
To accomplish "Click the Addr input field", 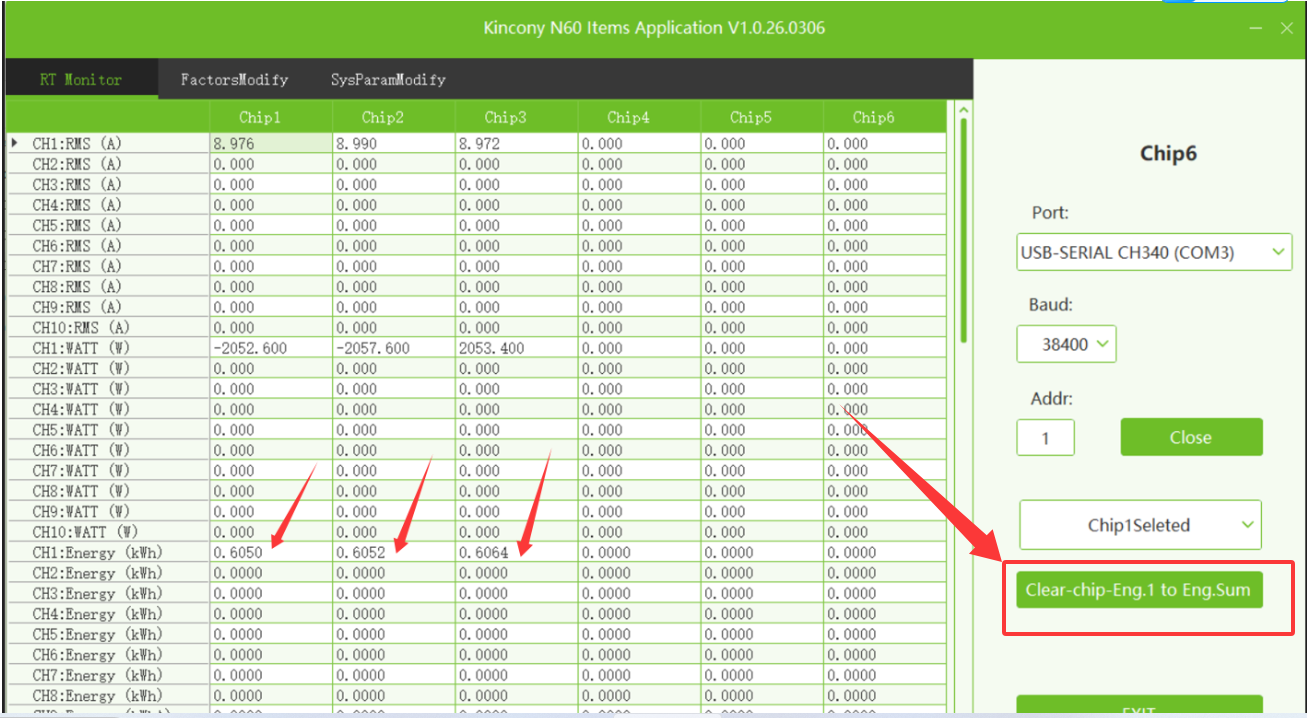I will click(1045, 438).
